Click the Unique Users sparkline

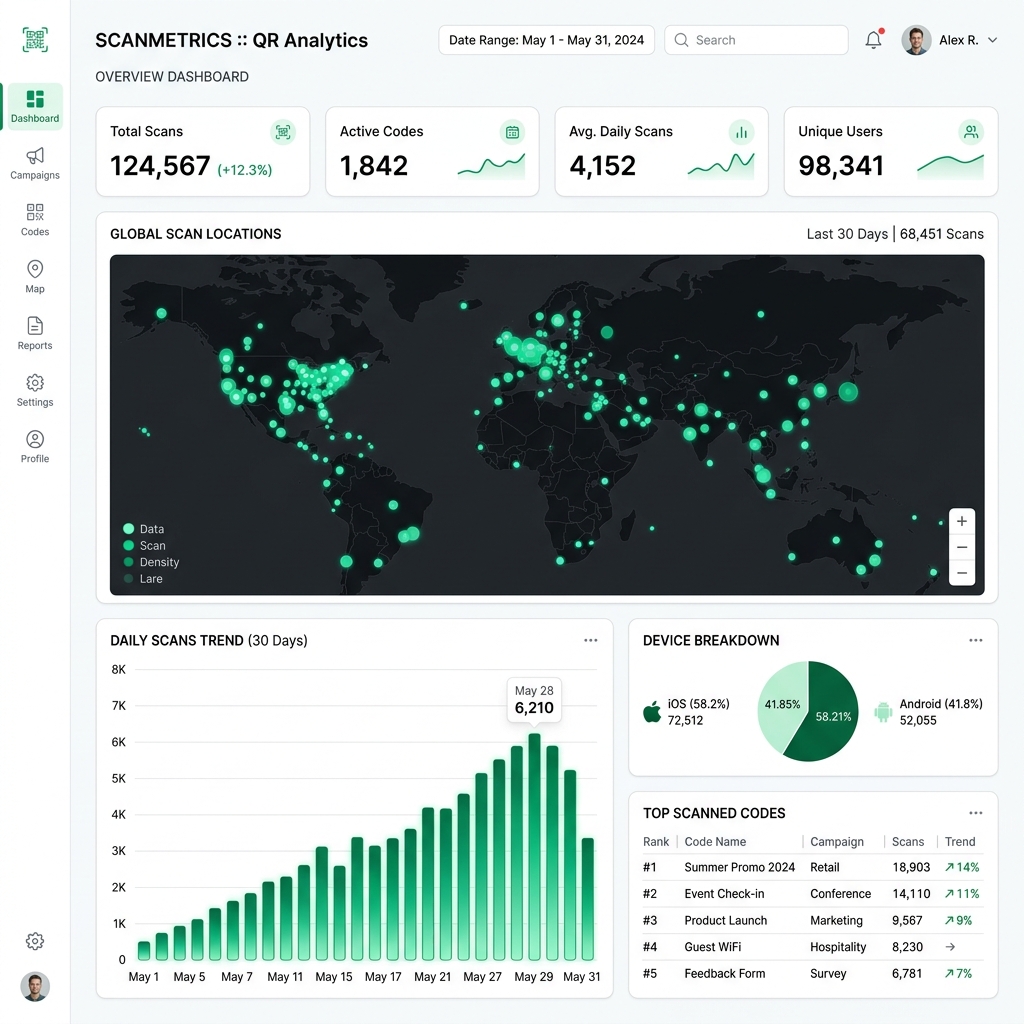point(950,166)
